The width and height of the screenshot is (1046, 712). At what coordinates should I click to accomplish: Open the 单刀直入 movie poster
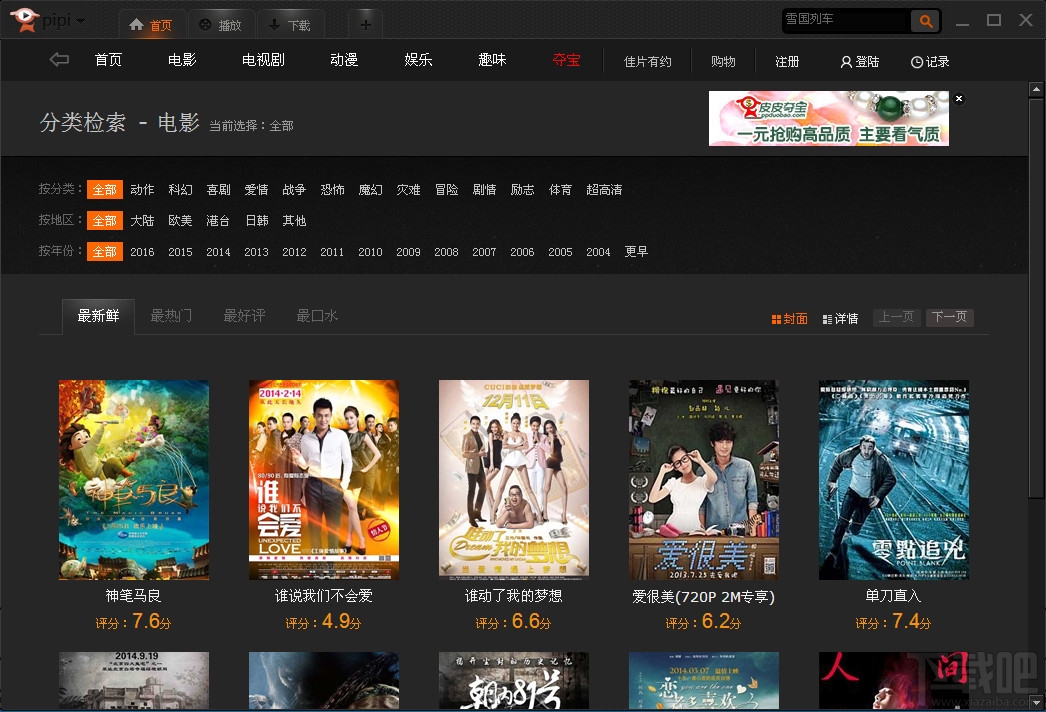[894, 480]
